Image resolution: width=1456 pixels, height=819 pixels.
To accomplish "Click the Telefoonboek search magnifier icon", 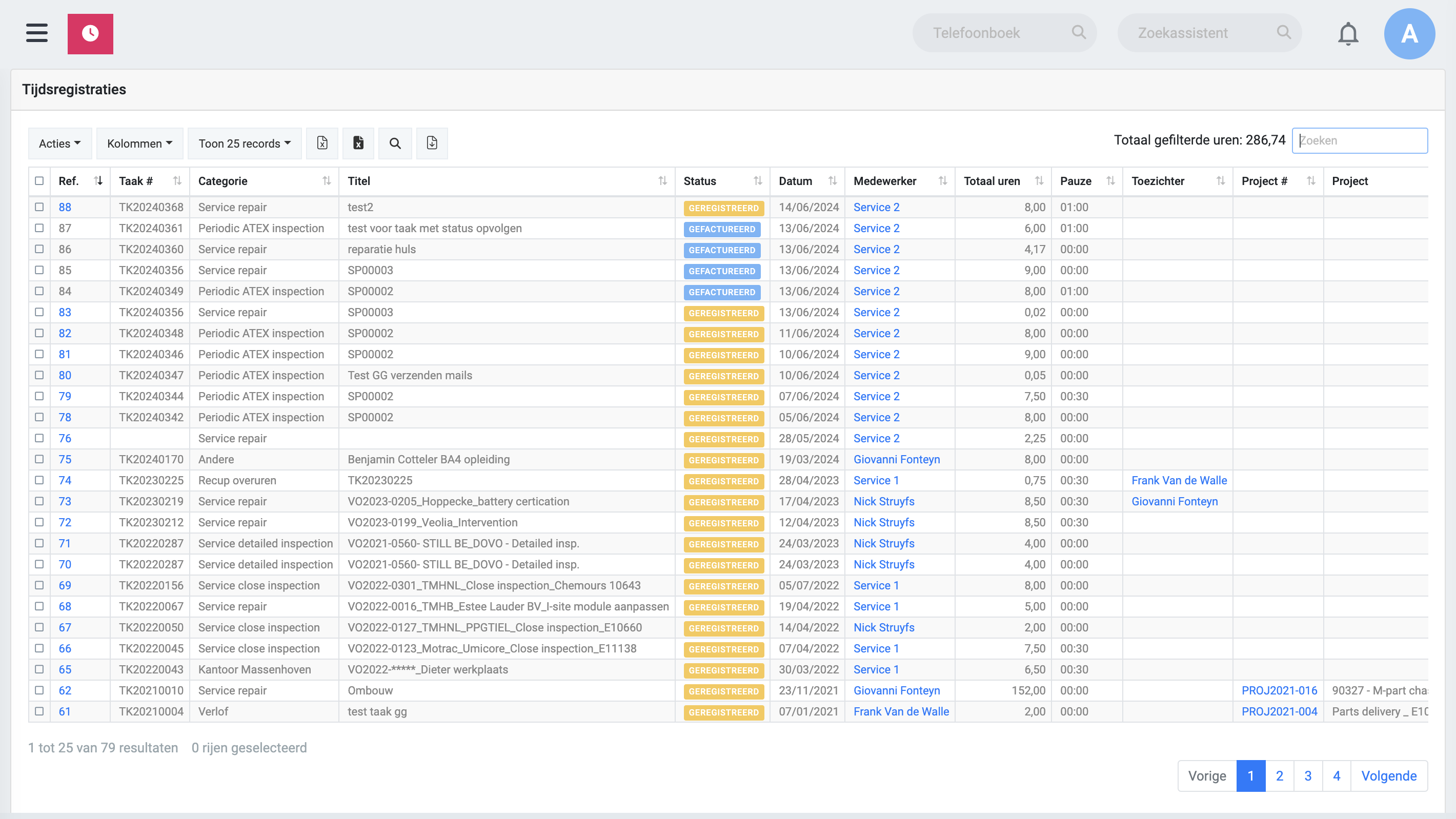I will (x=1079, y=32).
